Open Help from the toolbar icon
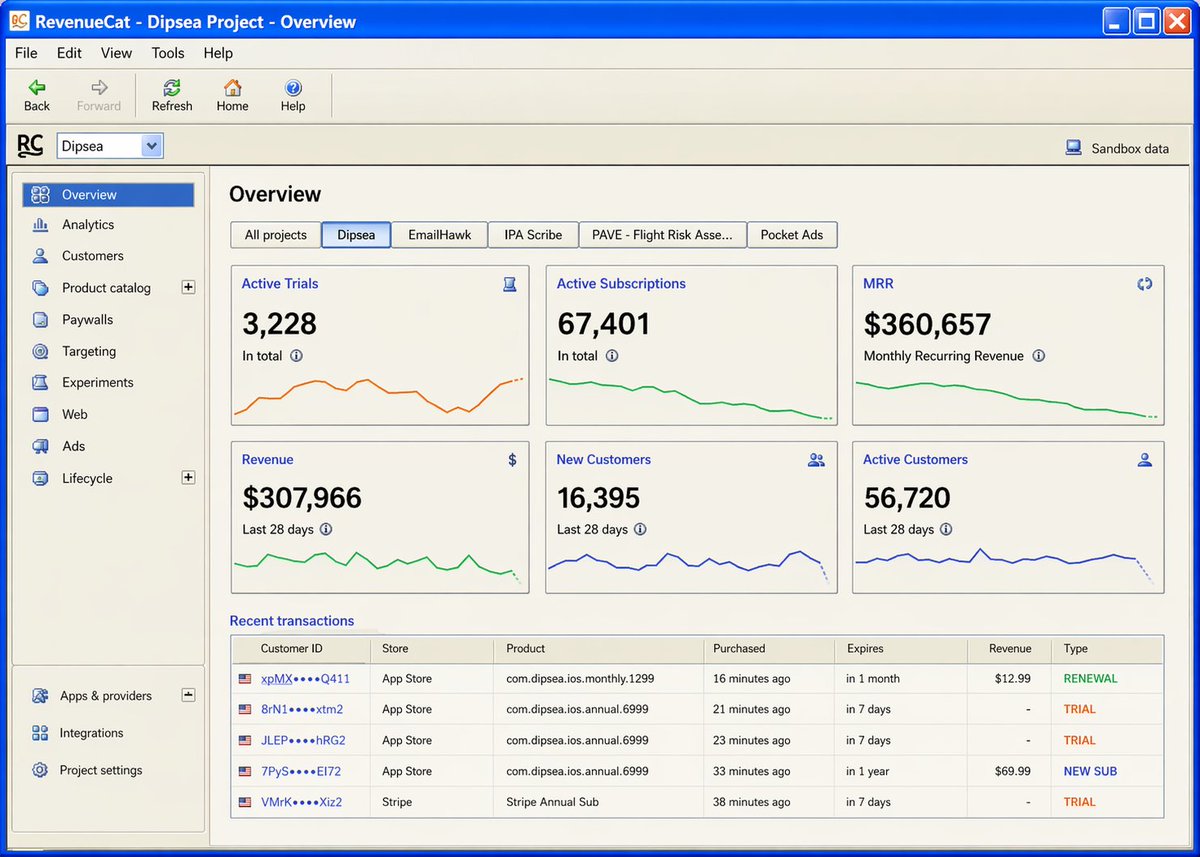The image size is (1200, 857). pyautogui.click(x=293, y=87)
